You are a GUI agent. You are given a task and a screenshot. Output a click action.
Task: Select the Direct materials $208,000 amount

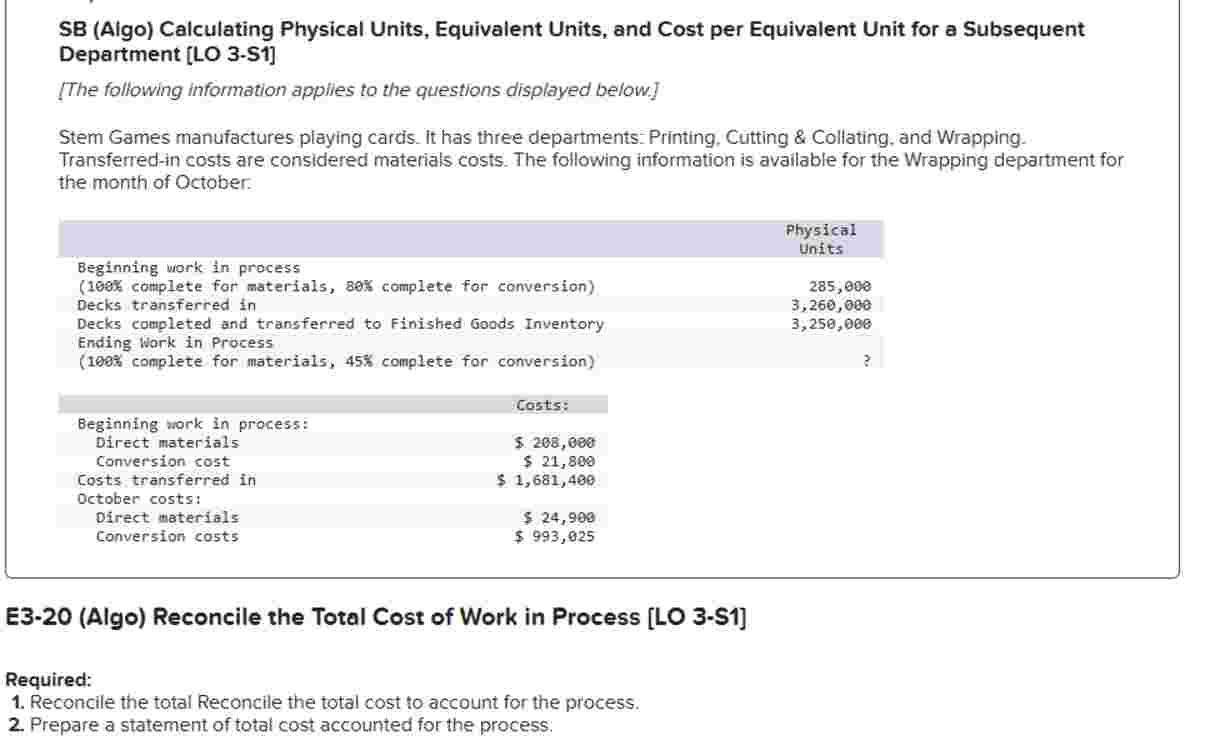(x=556, y=442)
